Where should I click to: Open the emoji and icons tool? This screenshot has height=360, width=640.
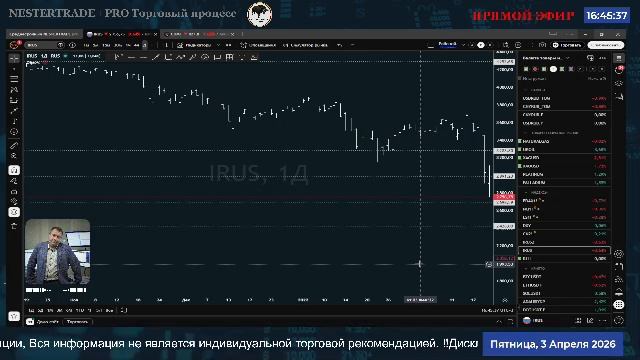pyautogui.click(x=14, y=132)
